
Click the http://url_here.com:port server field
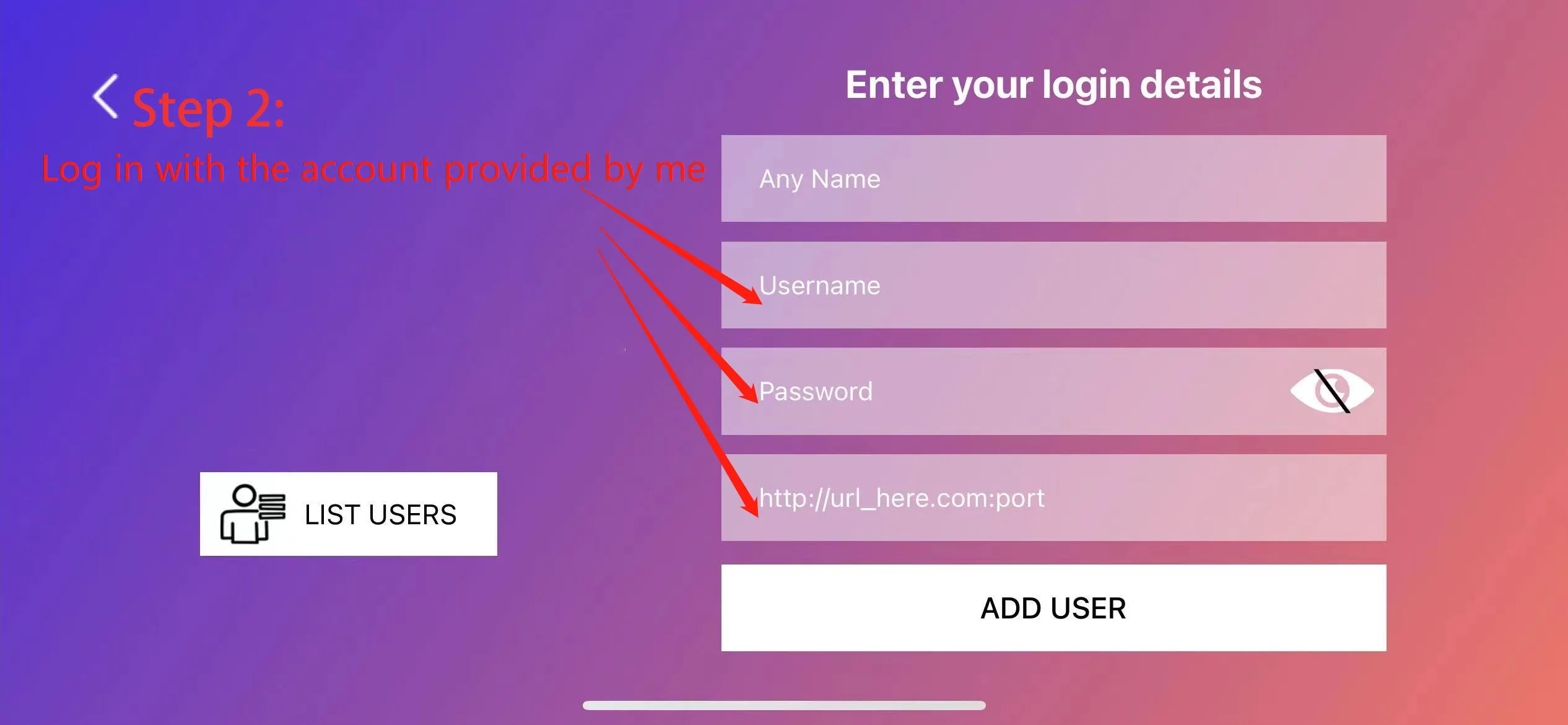pyautogui.click(x=1053, y=498)
